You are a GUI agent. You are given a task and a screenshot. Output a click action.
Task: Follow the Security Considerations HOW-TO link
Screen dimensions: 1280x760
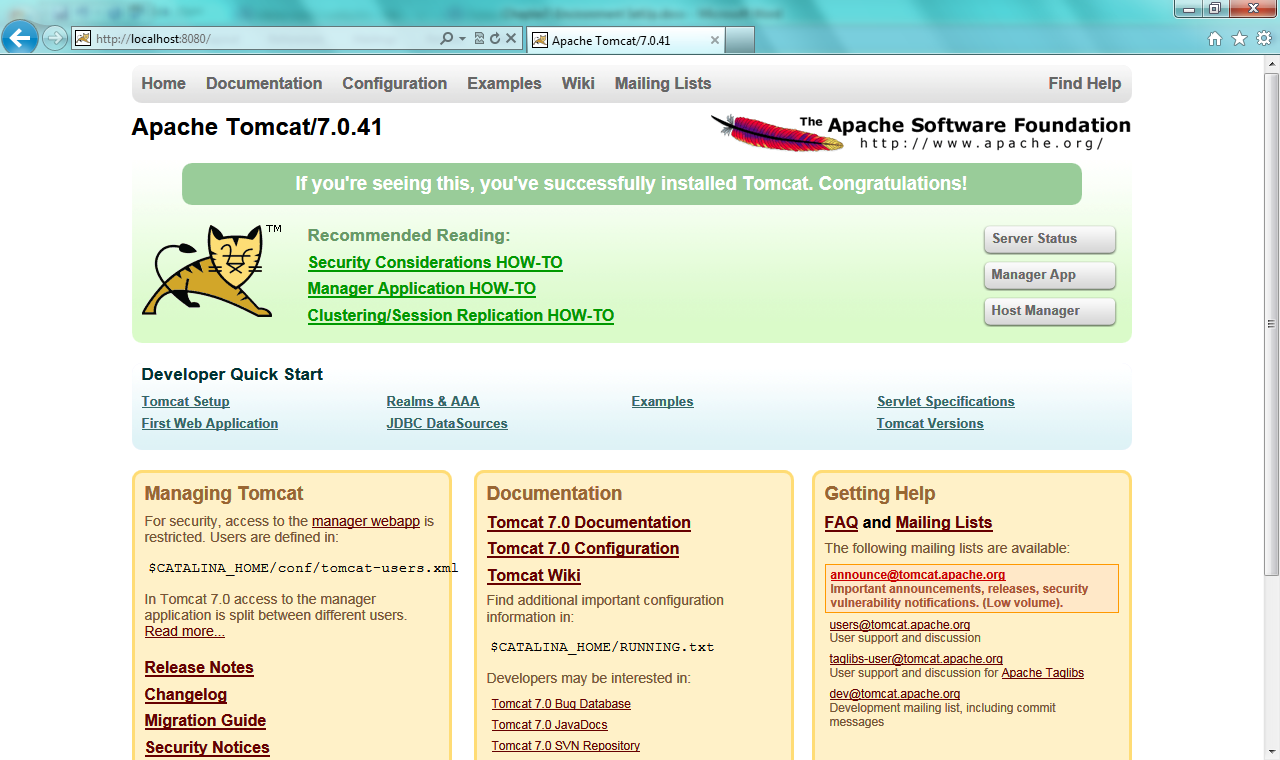[x=434, y=262]
